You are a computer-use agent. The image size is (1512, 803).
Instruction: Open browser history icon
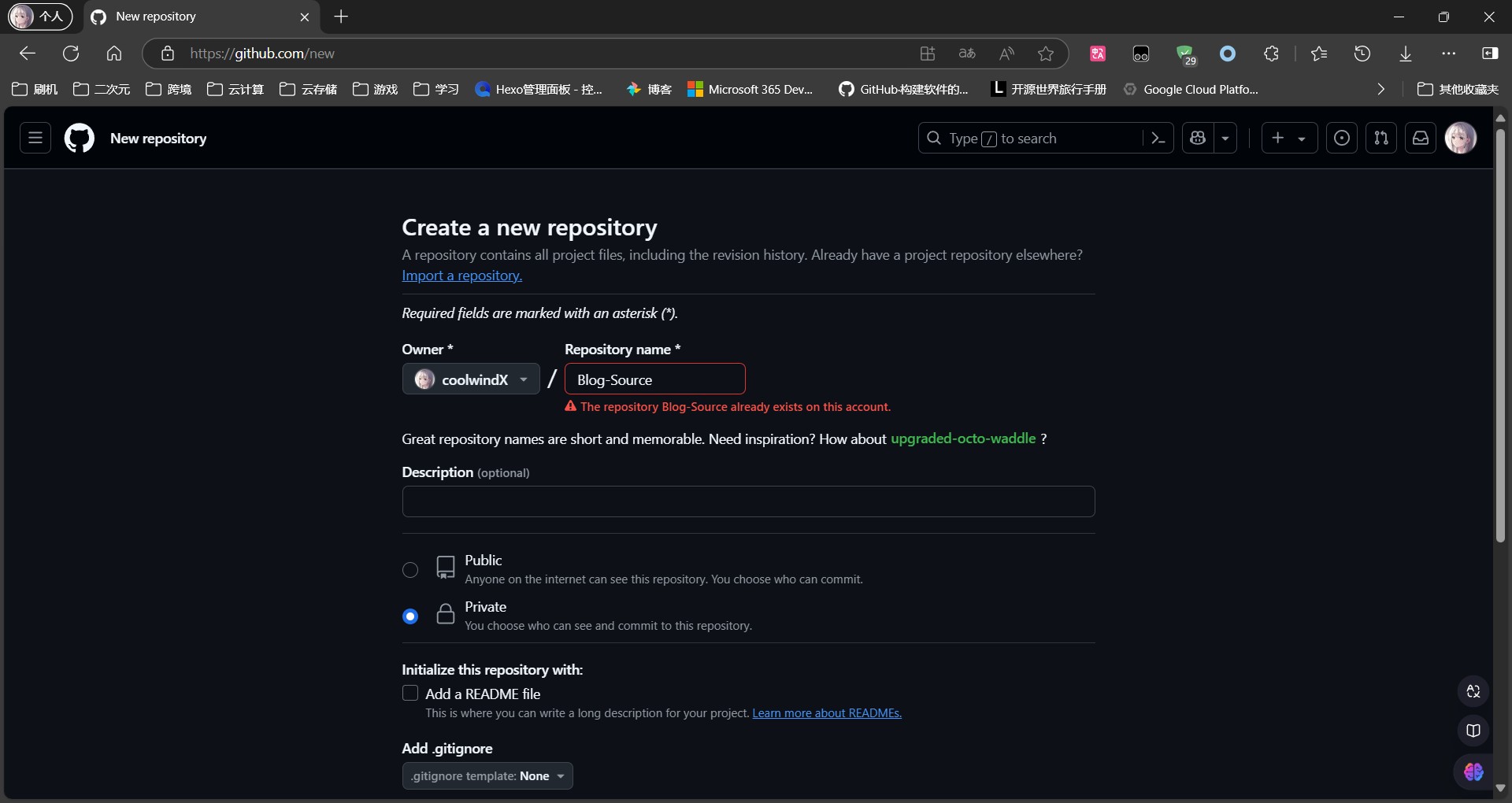pyautogui.click(x=1362, y=54)
